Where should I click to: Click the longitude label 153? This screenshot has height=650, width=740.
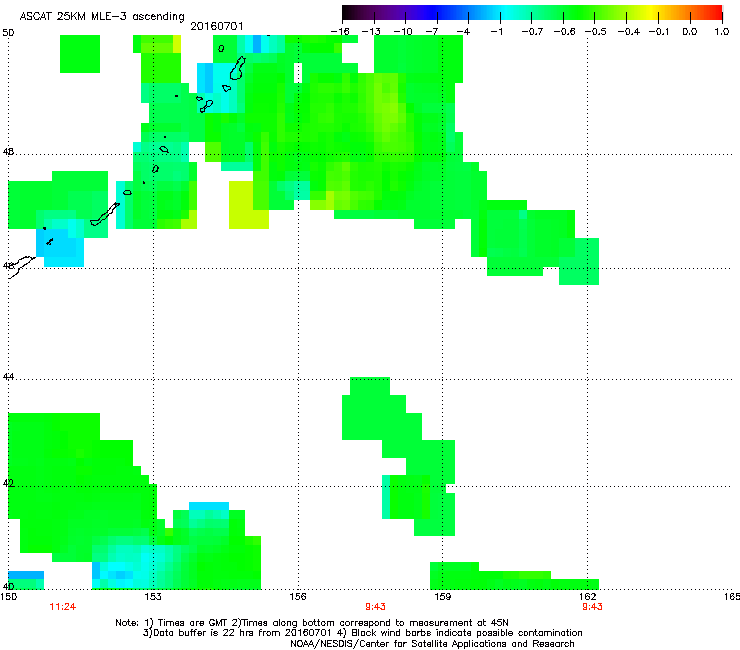coord(153,597)
